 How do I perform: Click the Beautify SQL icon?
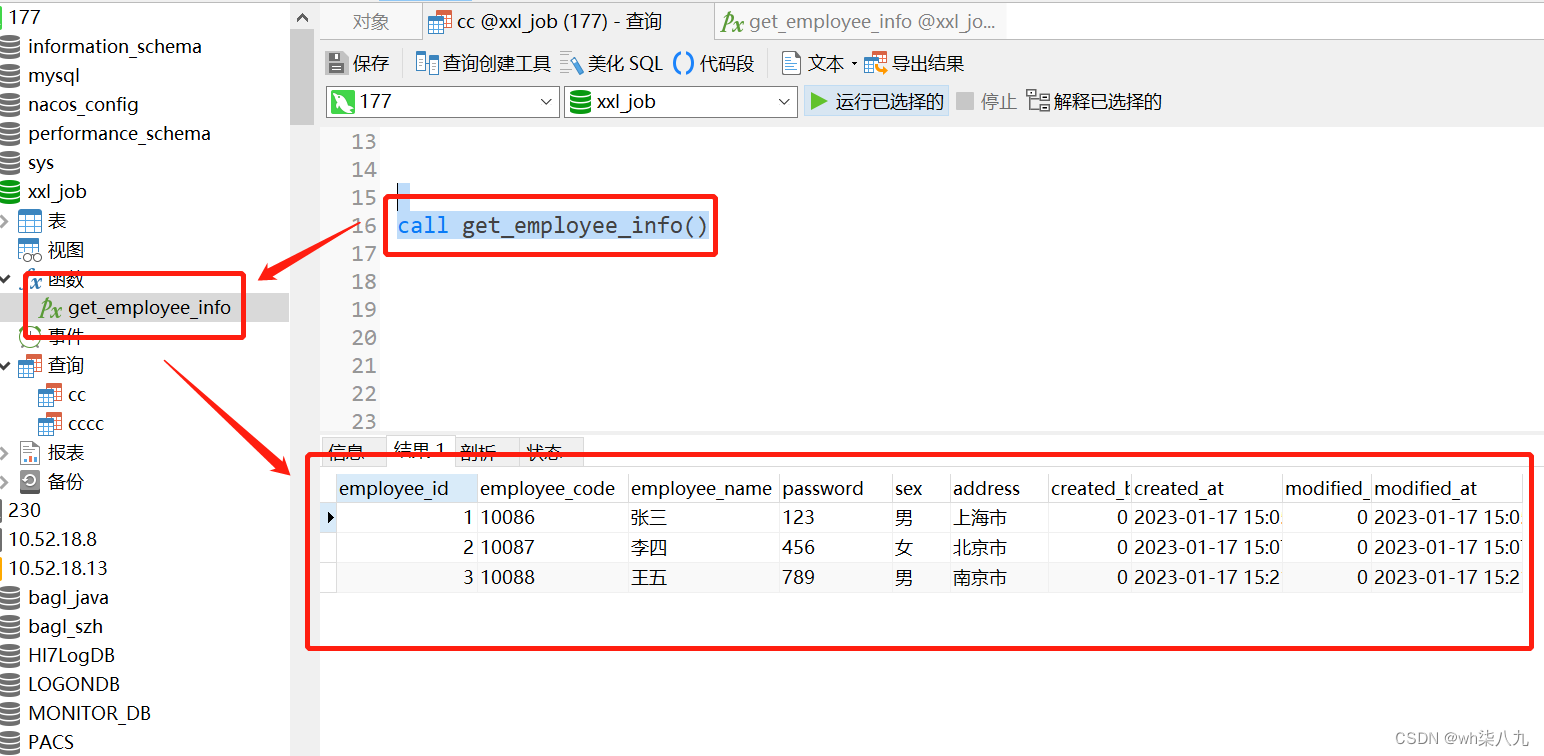pyautogui.click(x=571, y=63)
